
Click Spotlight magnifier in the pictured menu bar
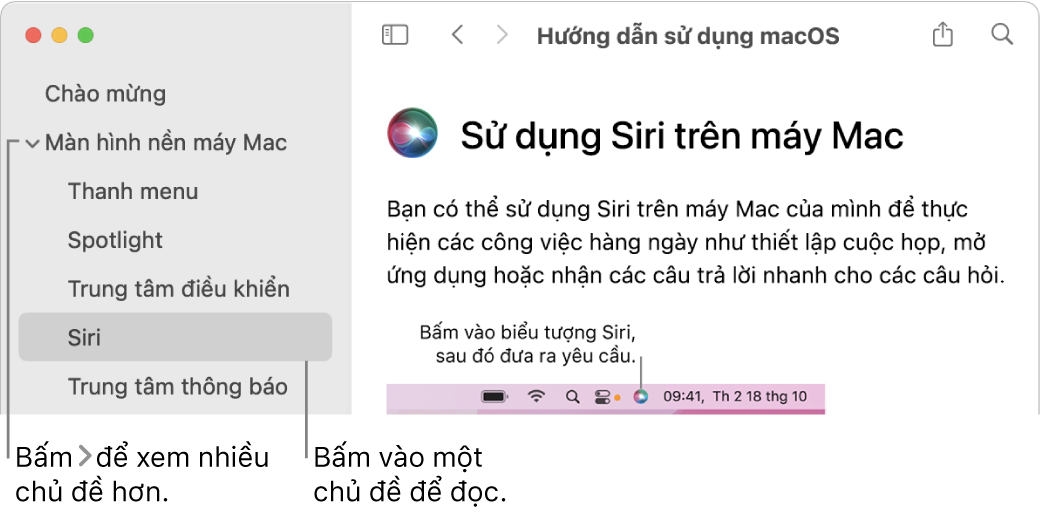point(572,397)
